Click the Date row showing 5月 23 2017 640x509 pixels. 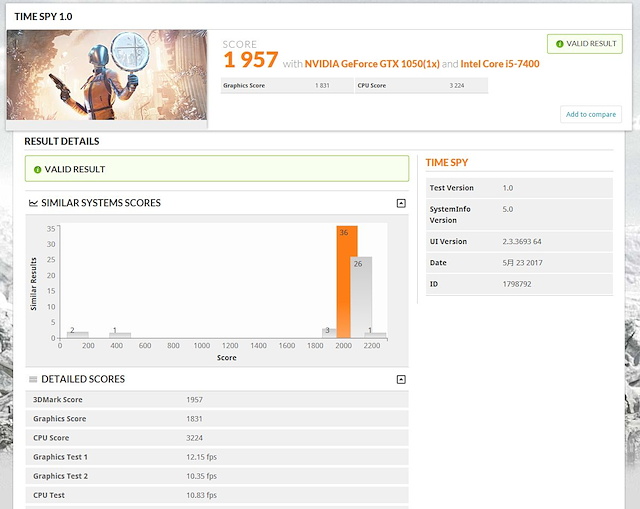pos(519,263)
